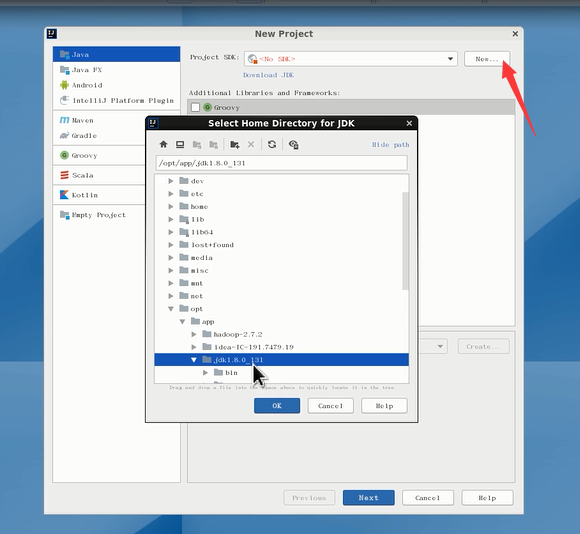Select Kotlin project type
Screen dimensions: 580x534
click(x=100, y=195)
